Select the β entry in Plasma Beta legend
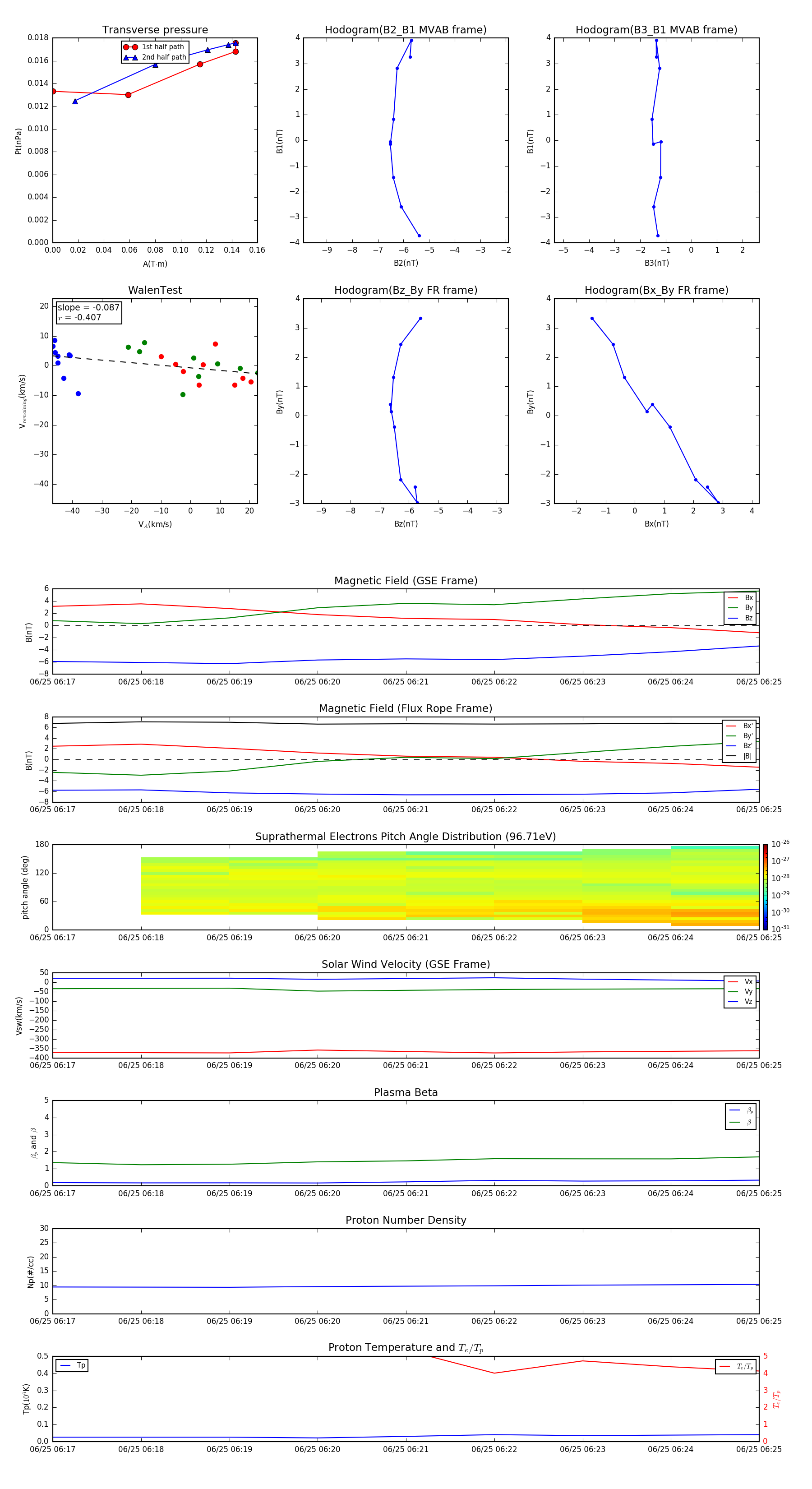This screenshot has height=1489, width=812. pos(741,1122)
